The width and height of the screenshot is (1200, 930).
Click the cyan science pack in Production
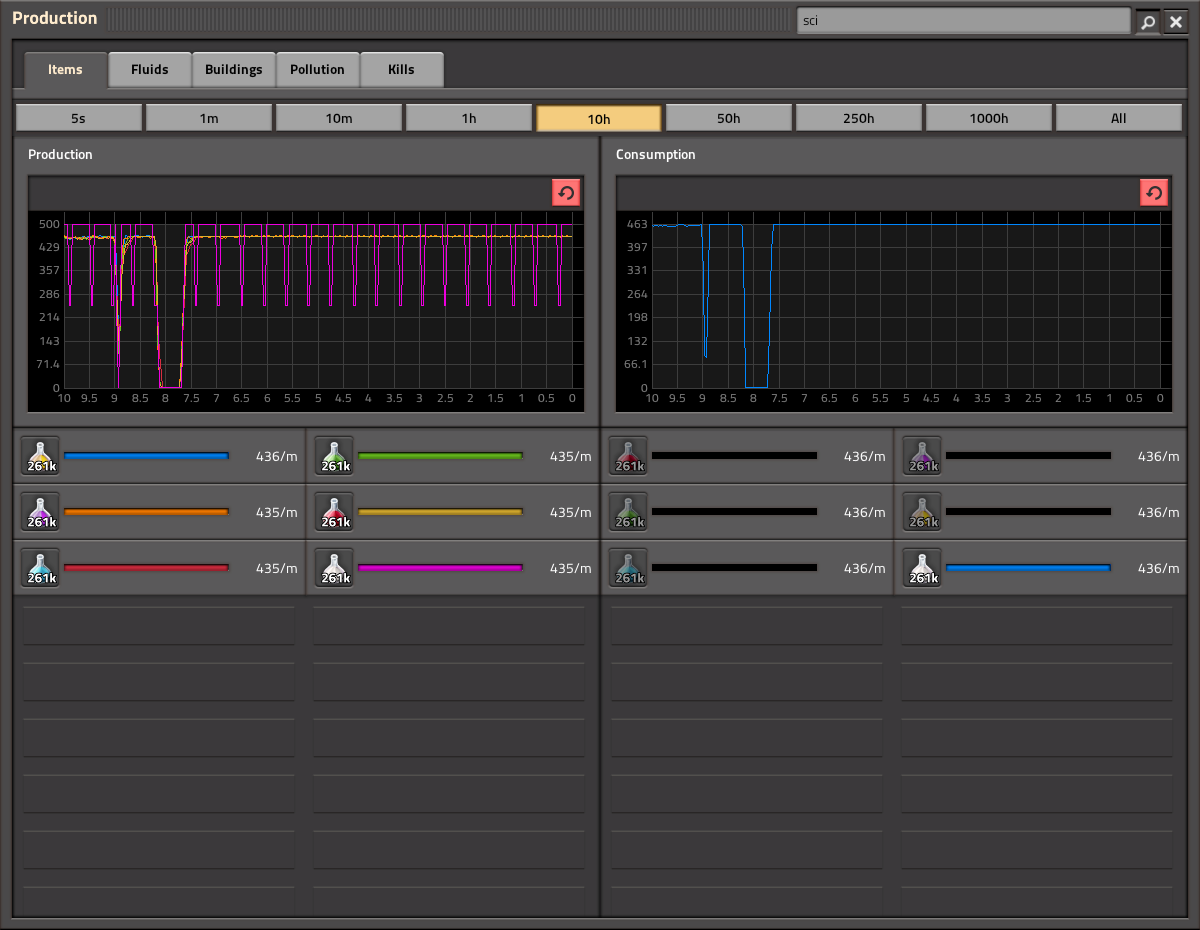(41, 568)
